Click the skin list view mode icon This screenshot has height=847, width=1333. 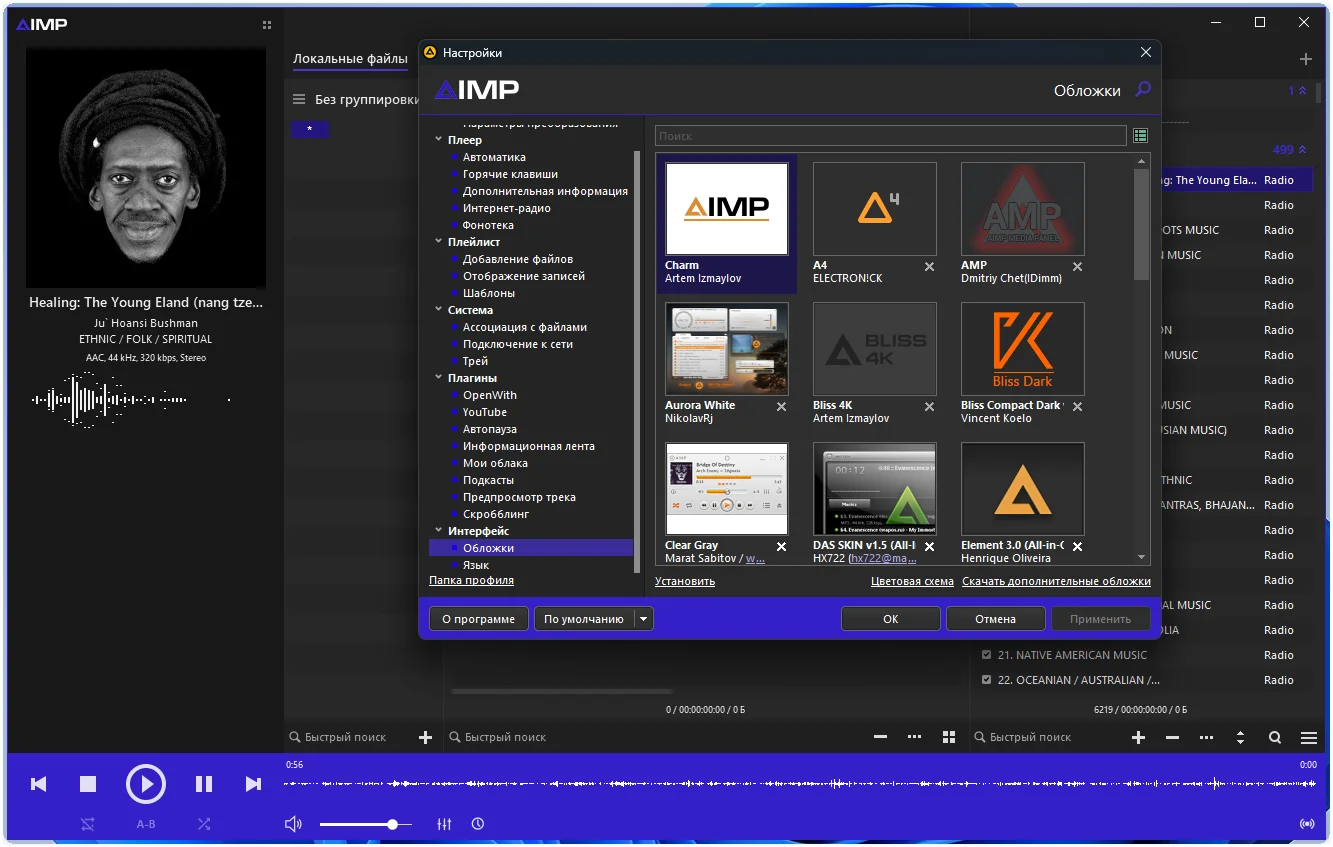pos(1140,135)
